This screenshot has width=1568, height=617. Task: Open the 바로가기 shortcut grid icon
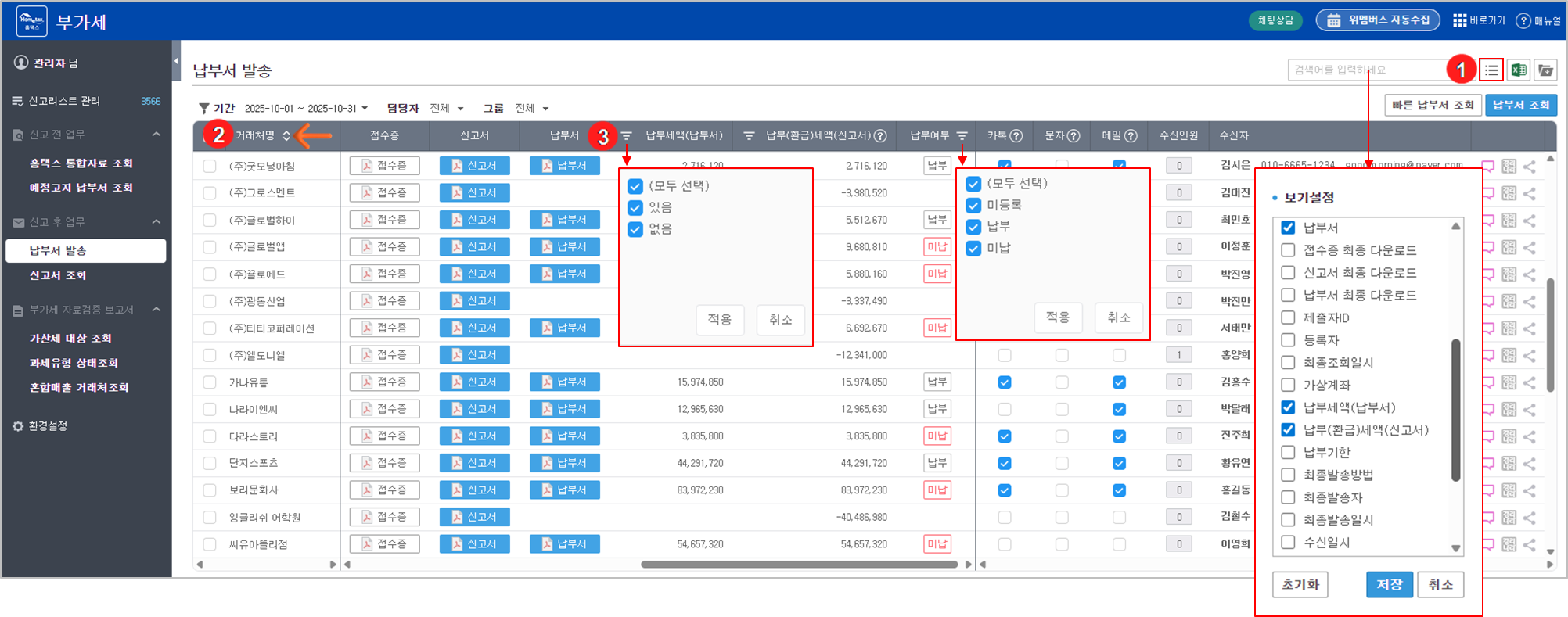(1459, 21)
